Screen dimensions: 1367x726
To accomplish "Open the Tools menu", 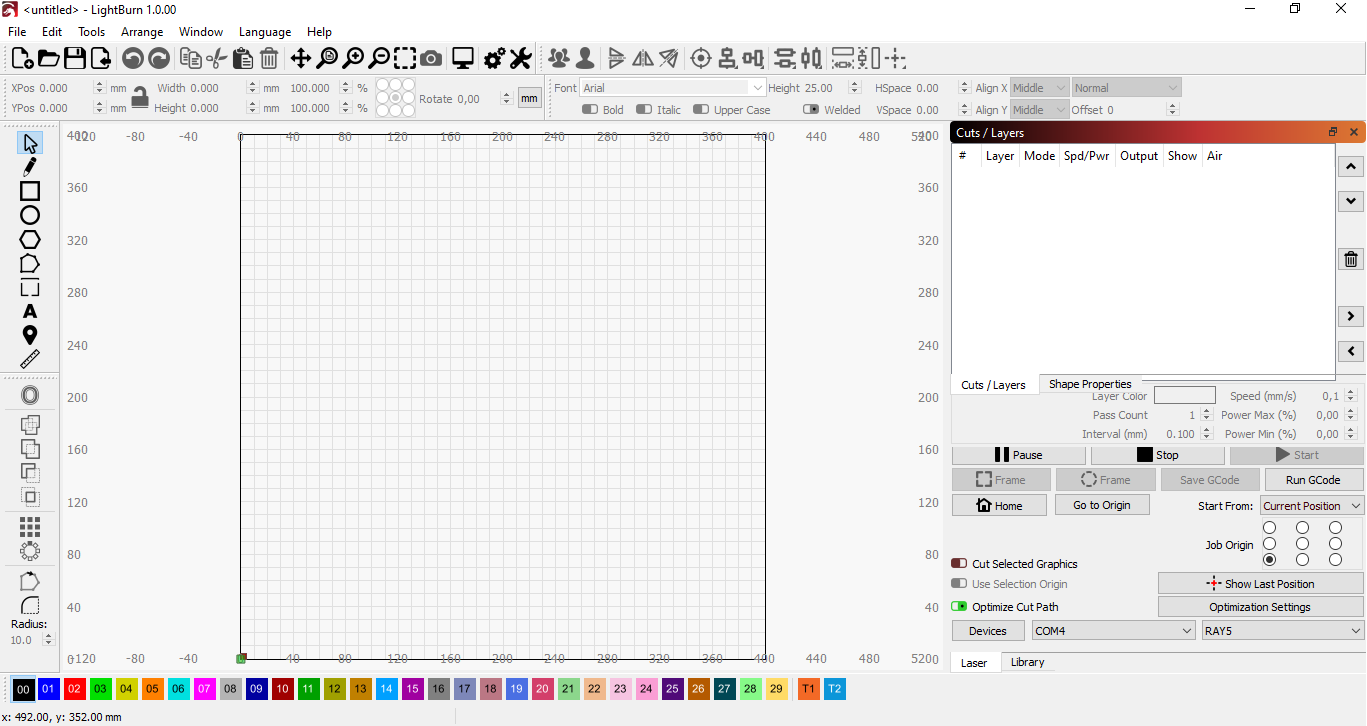I will coord(92,32).
